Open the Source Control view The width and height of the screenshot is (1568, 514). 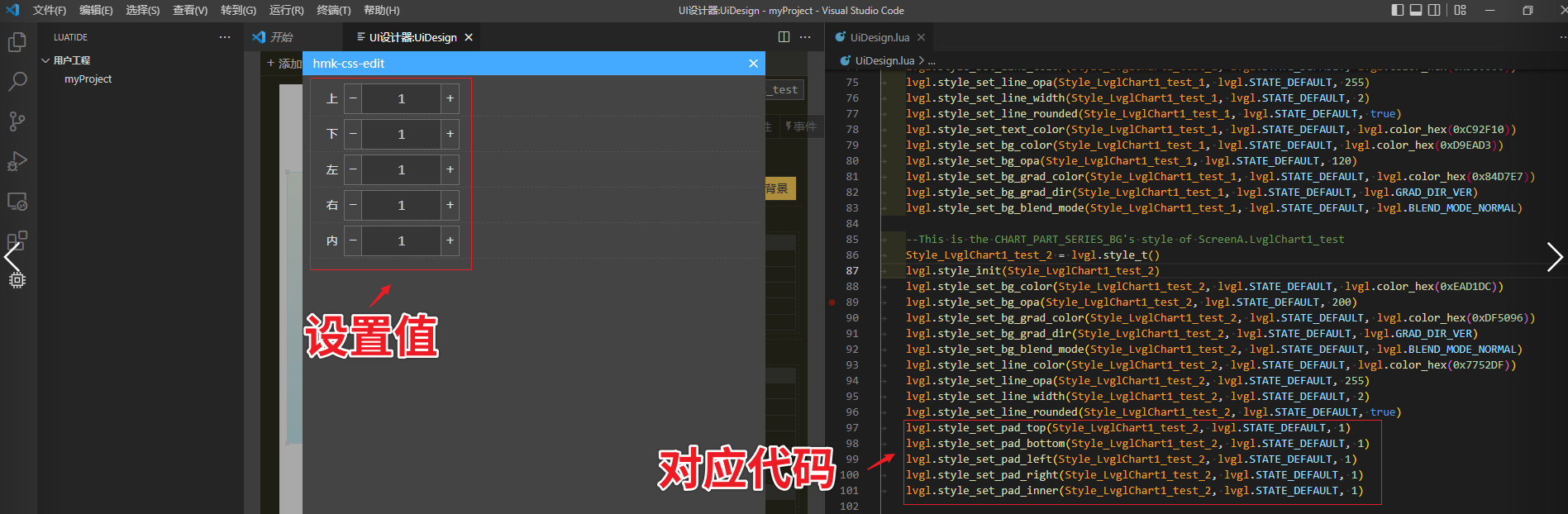pyautogui.click(x=17, y=121)
